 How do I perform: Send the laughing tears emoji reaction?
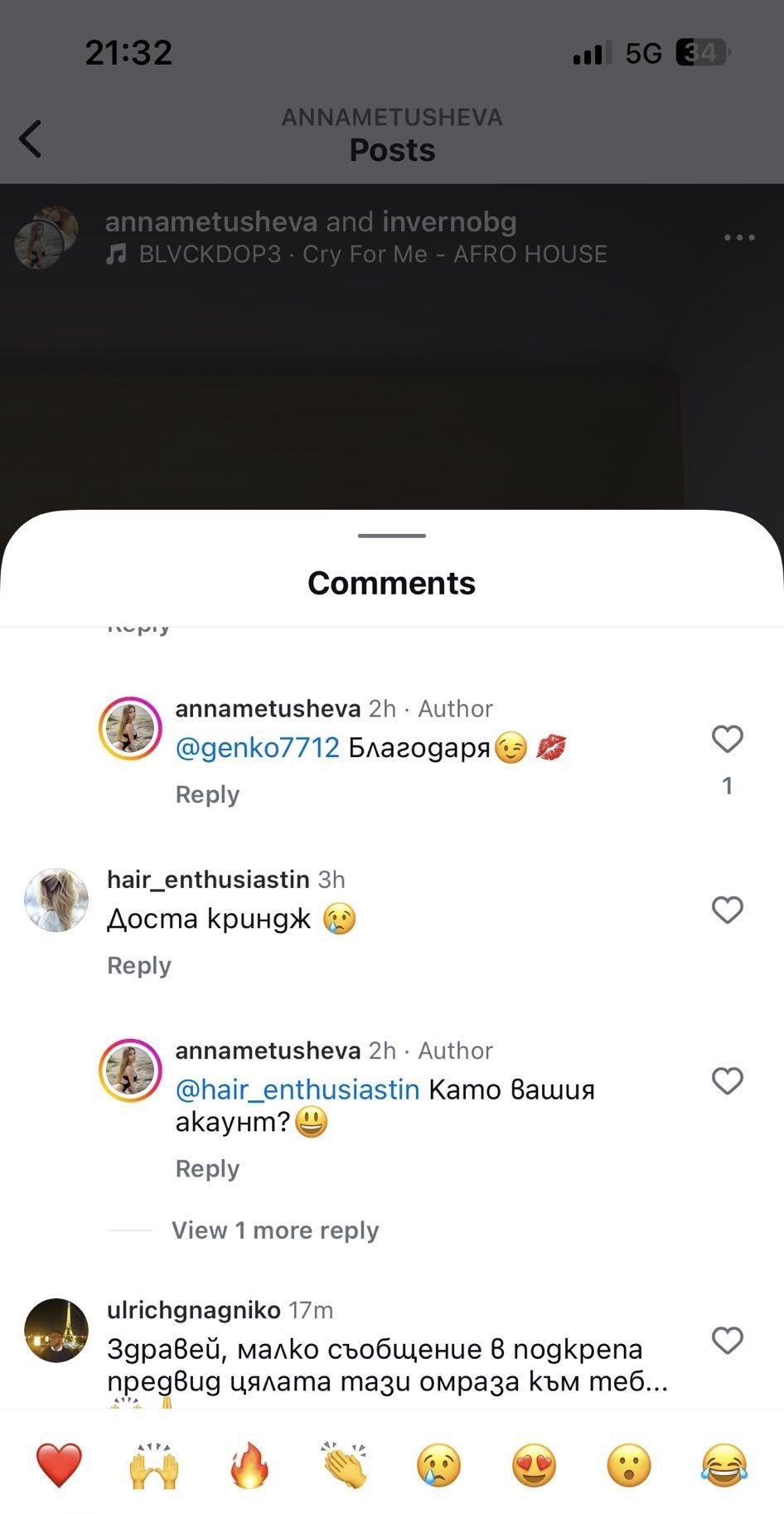point(724,1465)
